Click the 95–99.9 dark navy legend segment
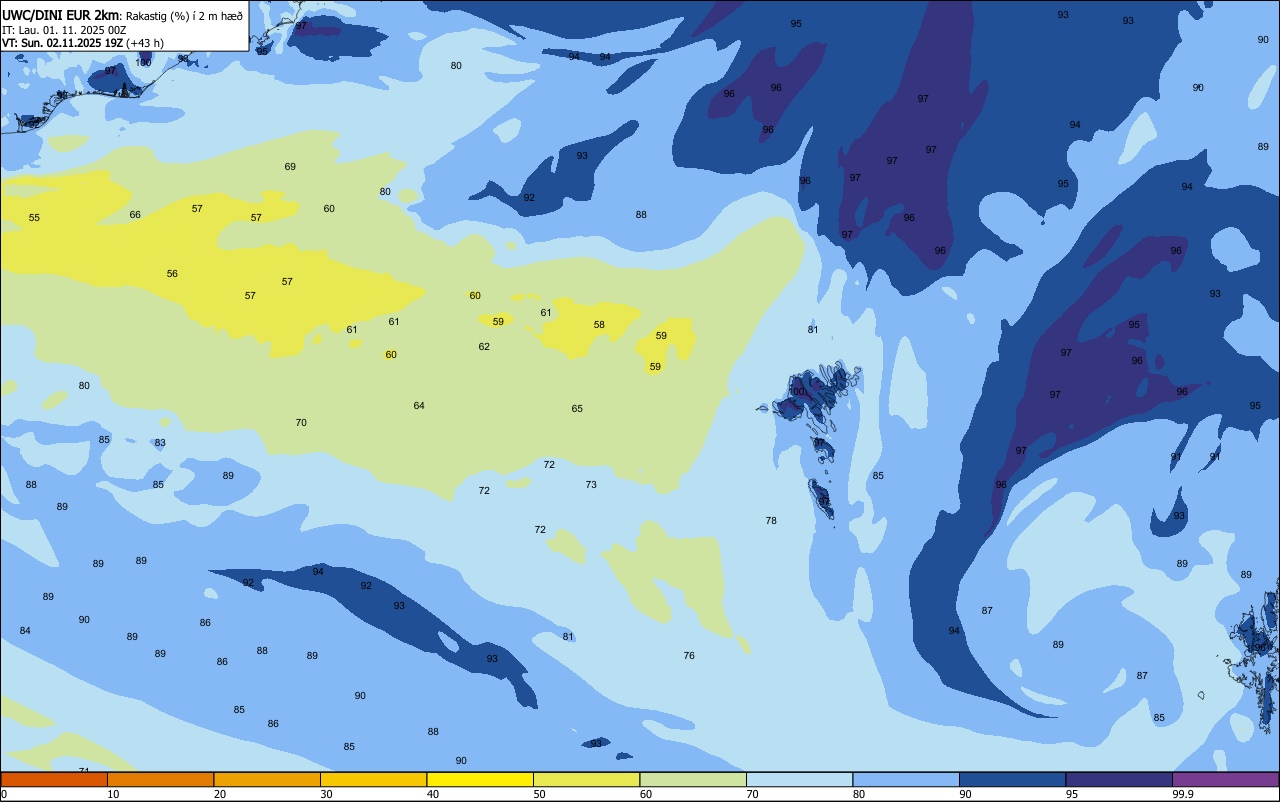 [1119, 779]
